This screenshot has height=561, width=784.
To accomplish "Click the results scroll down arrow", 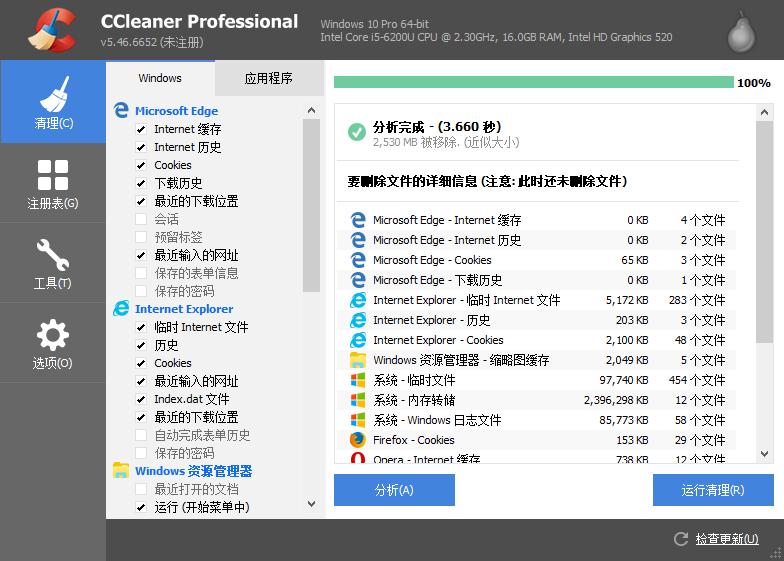I will [x=764, y=454].
